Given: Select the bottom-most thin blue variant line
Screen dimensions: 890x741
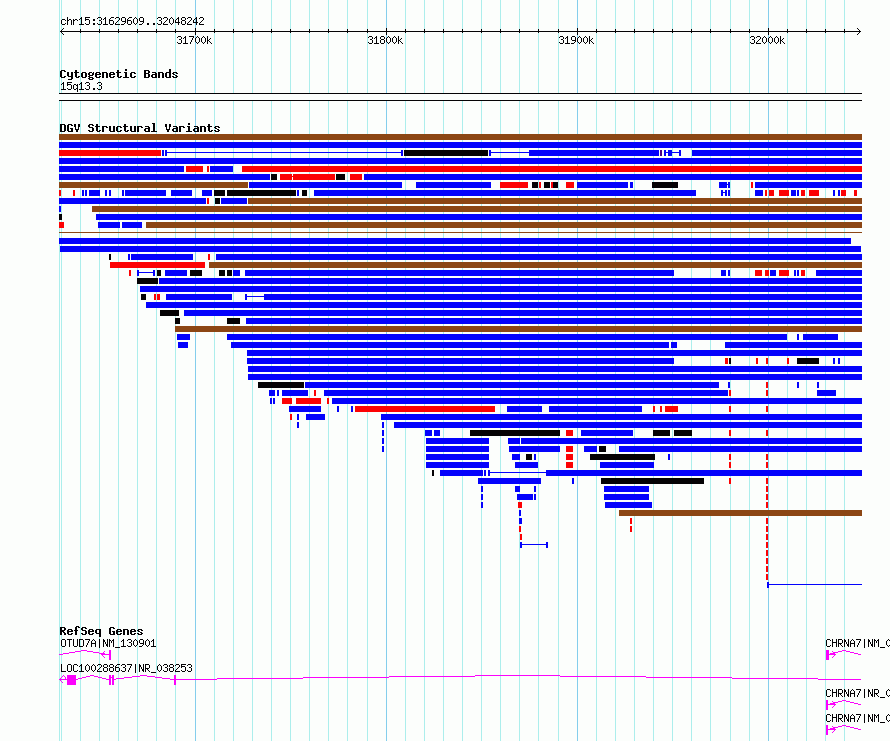Looking at the screenshot, I should click(x=815, y=584).
